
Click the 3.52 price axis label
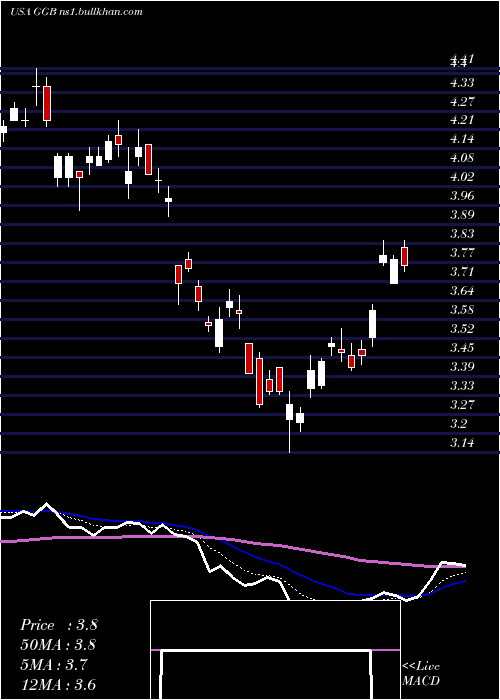point(462,329)
